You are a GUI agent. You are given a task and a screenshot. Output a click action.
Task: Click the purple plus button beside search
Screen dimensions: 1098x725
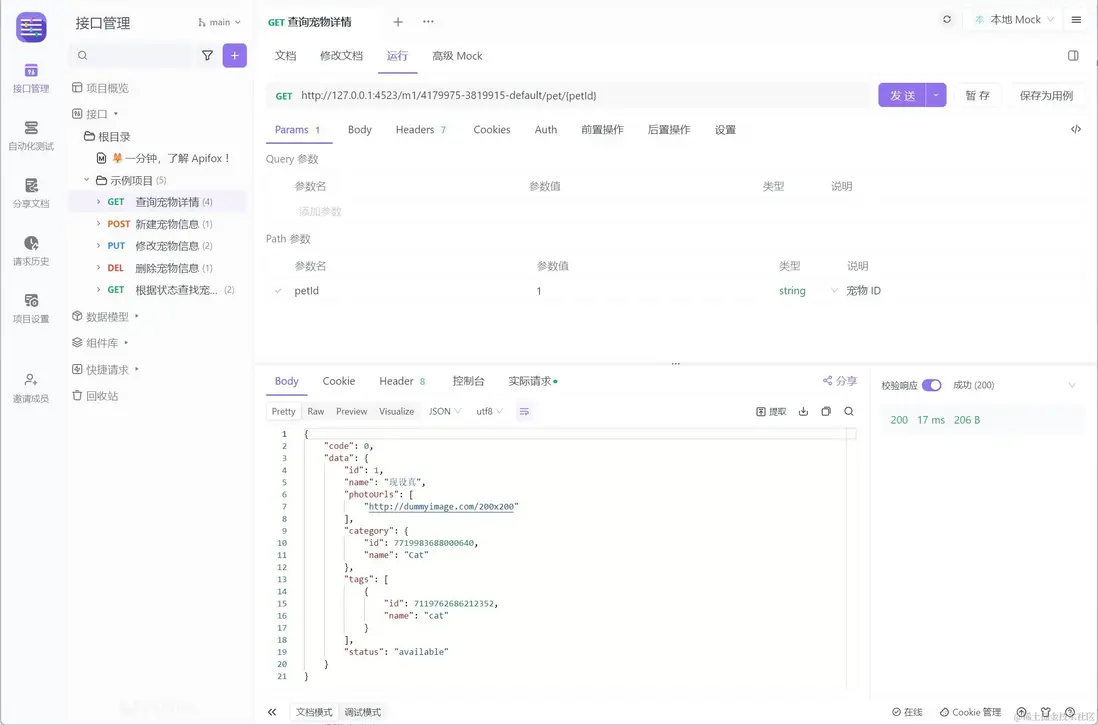(x=235, y=55)
